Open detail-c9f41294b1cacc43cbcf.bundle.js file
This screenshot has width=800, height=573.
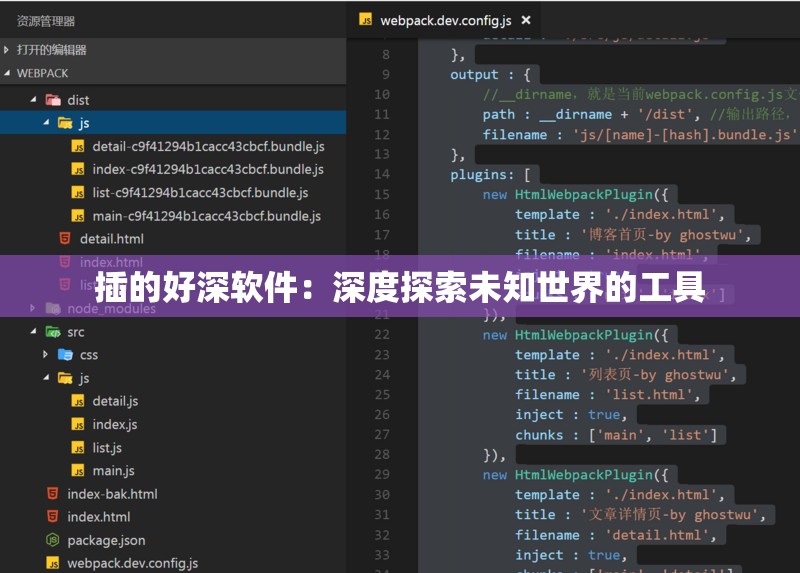[x=209, y=146]
